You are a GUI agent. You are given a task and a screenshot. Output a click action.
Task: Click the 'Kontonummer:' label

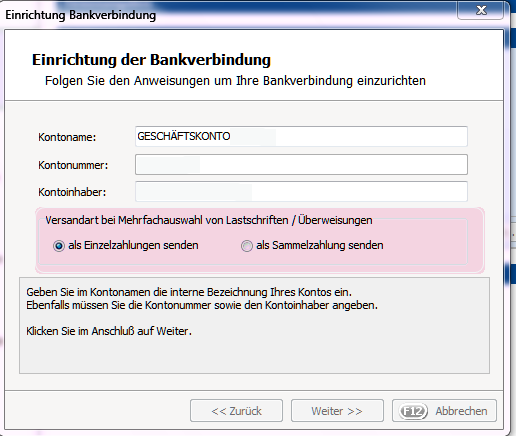pyautogui.click(x=73, y=165)
